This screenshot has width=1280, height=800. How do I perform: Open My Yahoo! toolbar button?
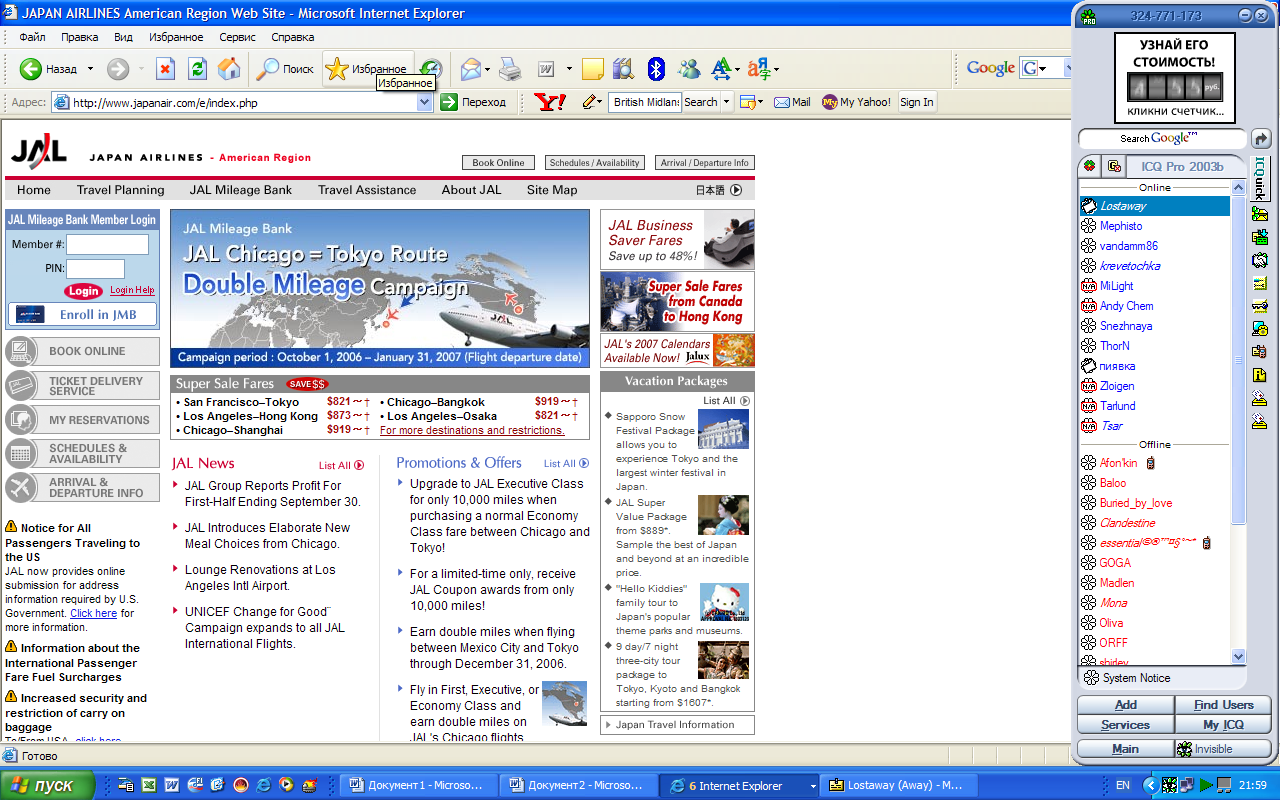856,102
